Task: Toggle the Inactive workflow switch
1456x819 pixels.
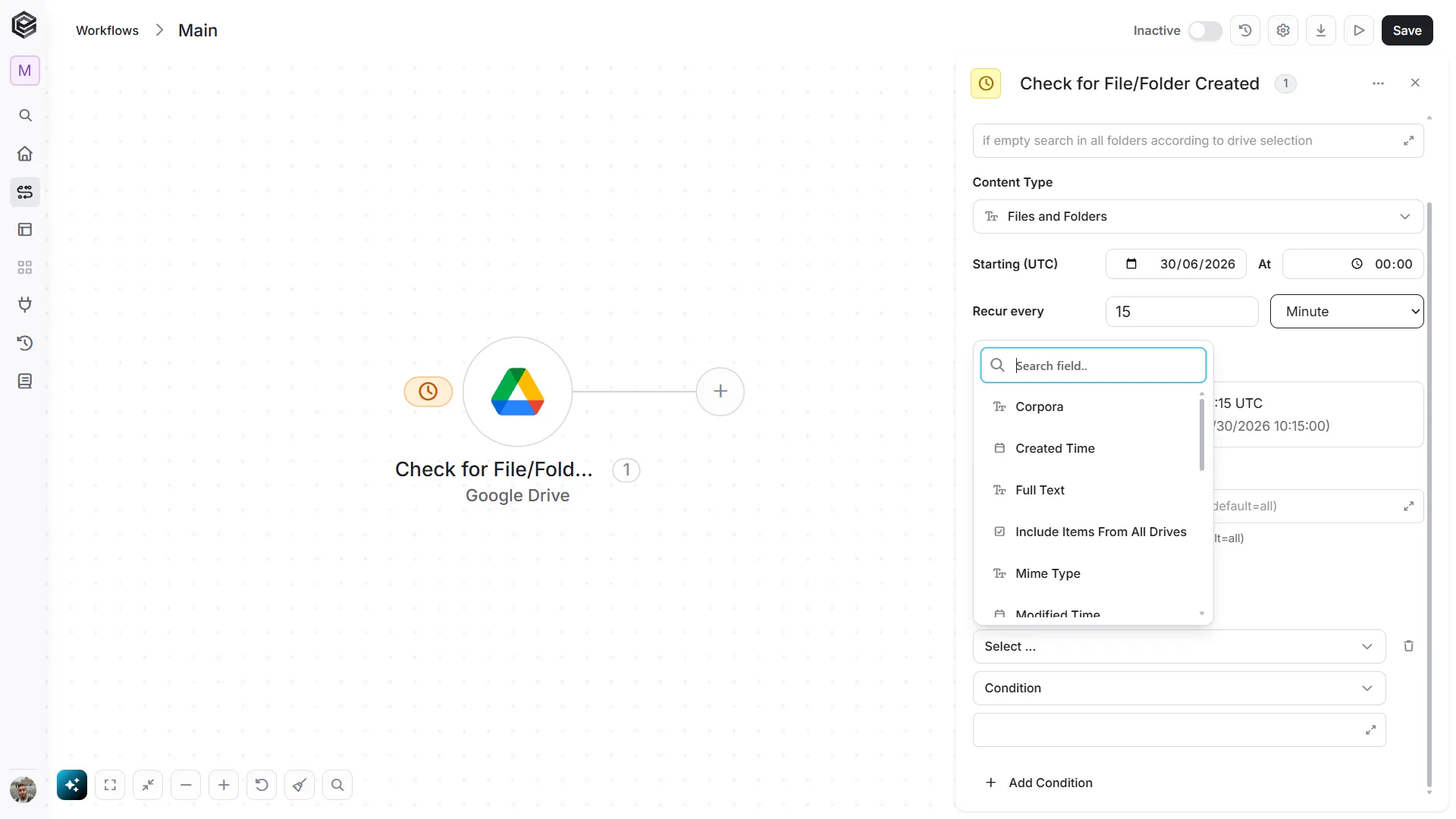Action: pyautogui.click(x=1204, y=30)
